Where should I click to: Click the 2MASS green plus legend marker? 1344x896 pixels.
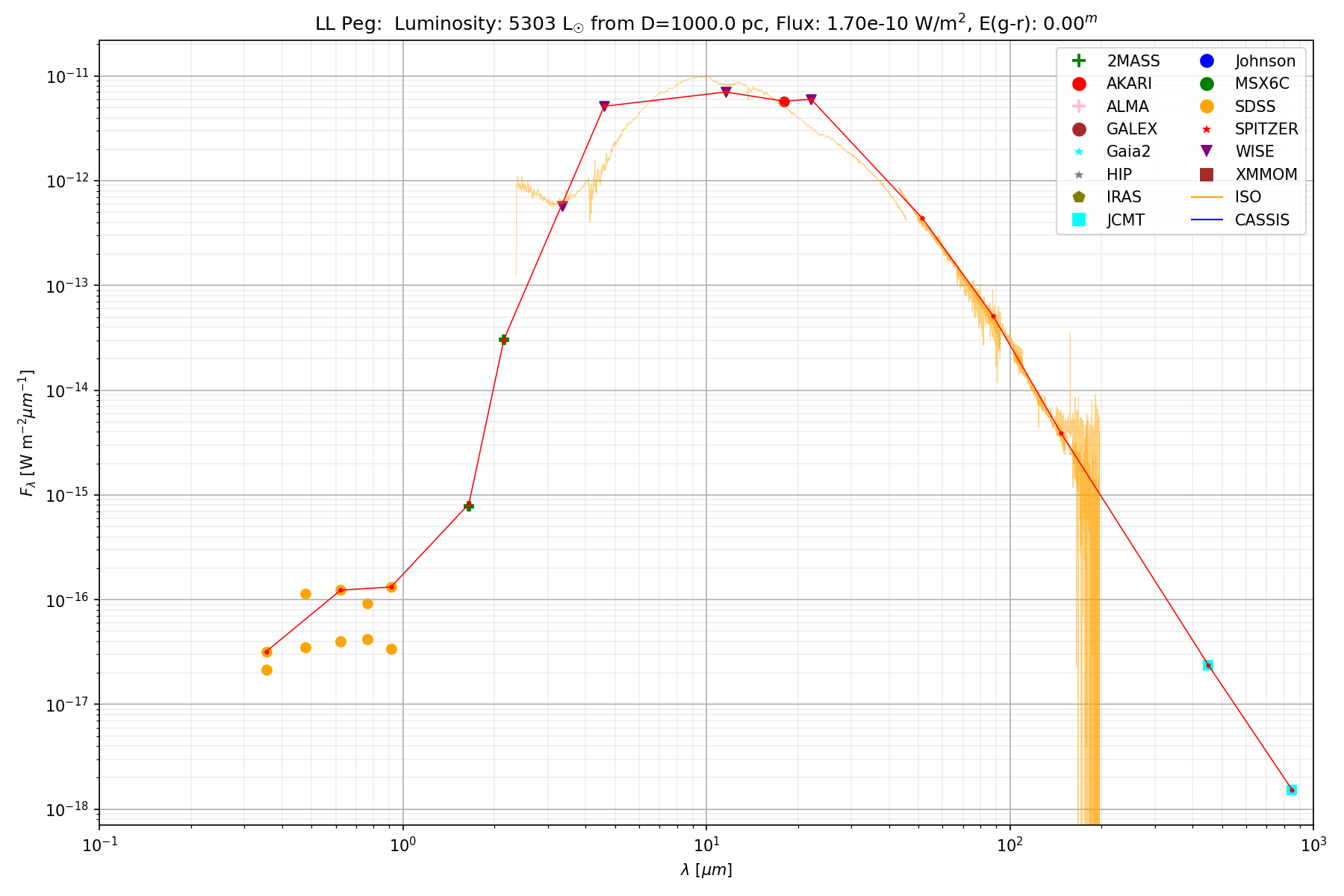(x=1078, y=61)
